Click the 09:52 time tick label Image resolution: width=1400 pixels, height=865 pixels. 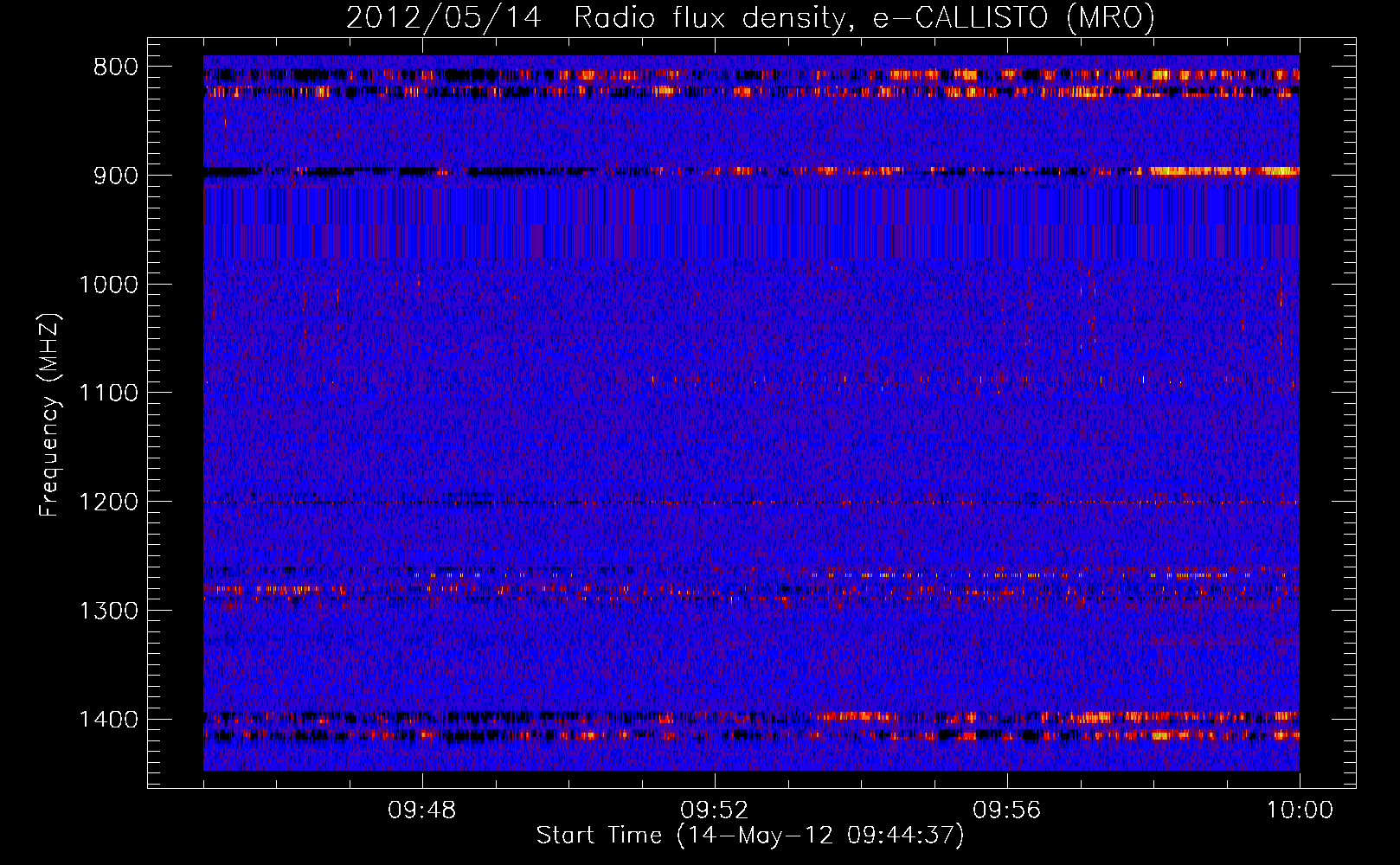[715, 811]
